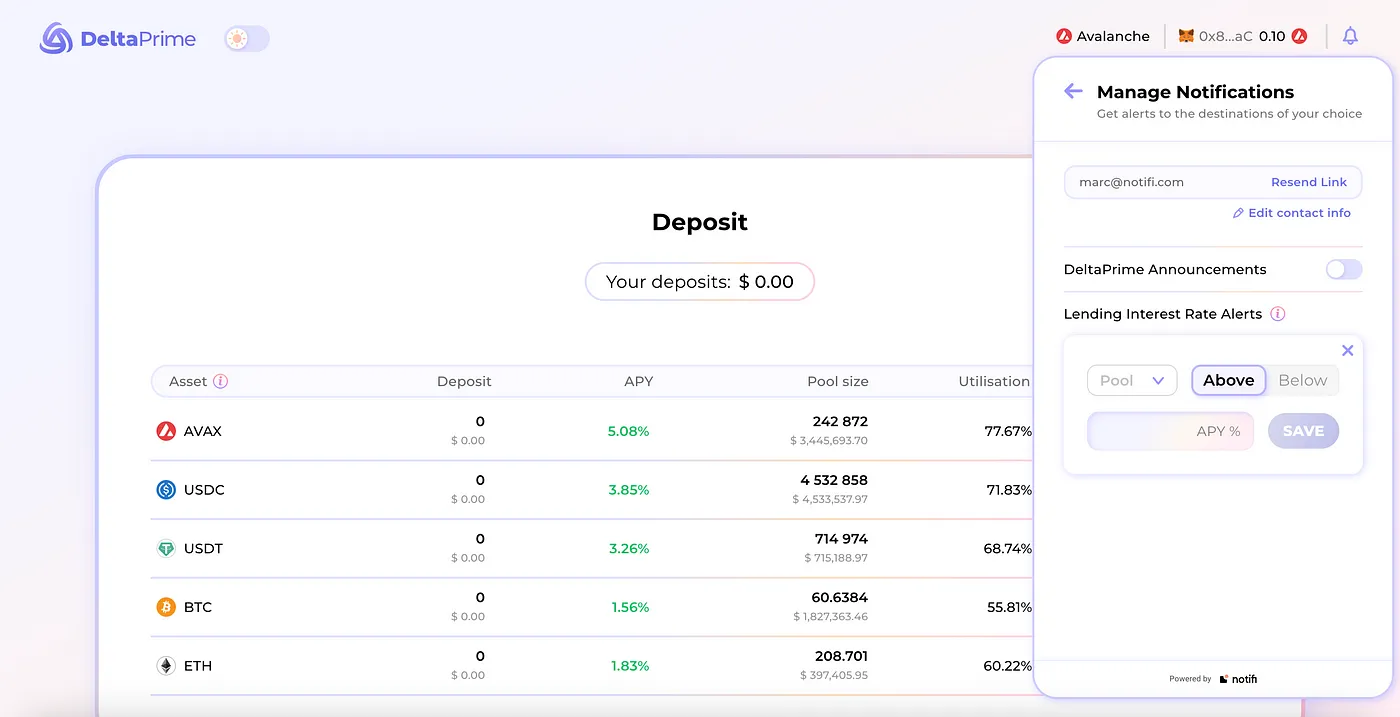Click the USDC APY value 3.85%
1400x717 pixels.
pos(628,490)
